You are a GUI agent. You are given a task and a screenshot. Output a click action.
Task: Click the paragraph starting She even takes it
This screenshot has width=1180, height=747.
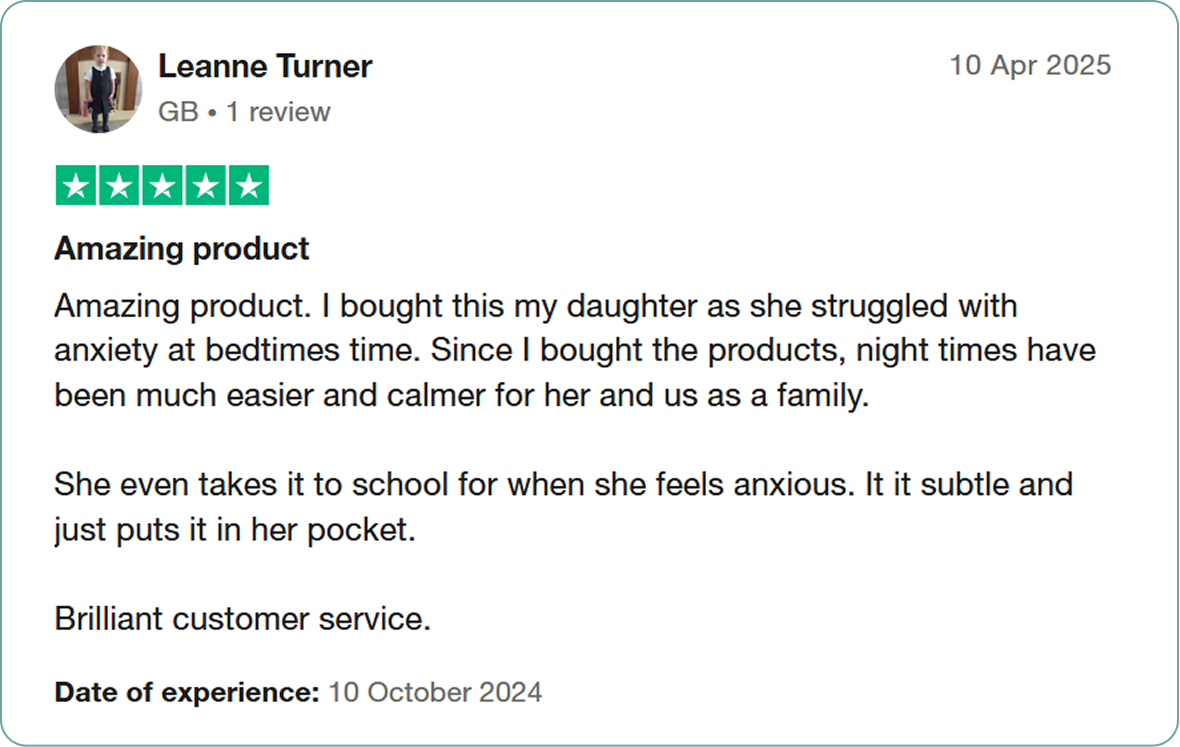pos(563,507)
